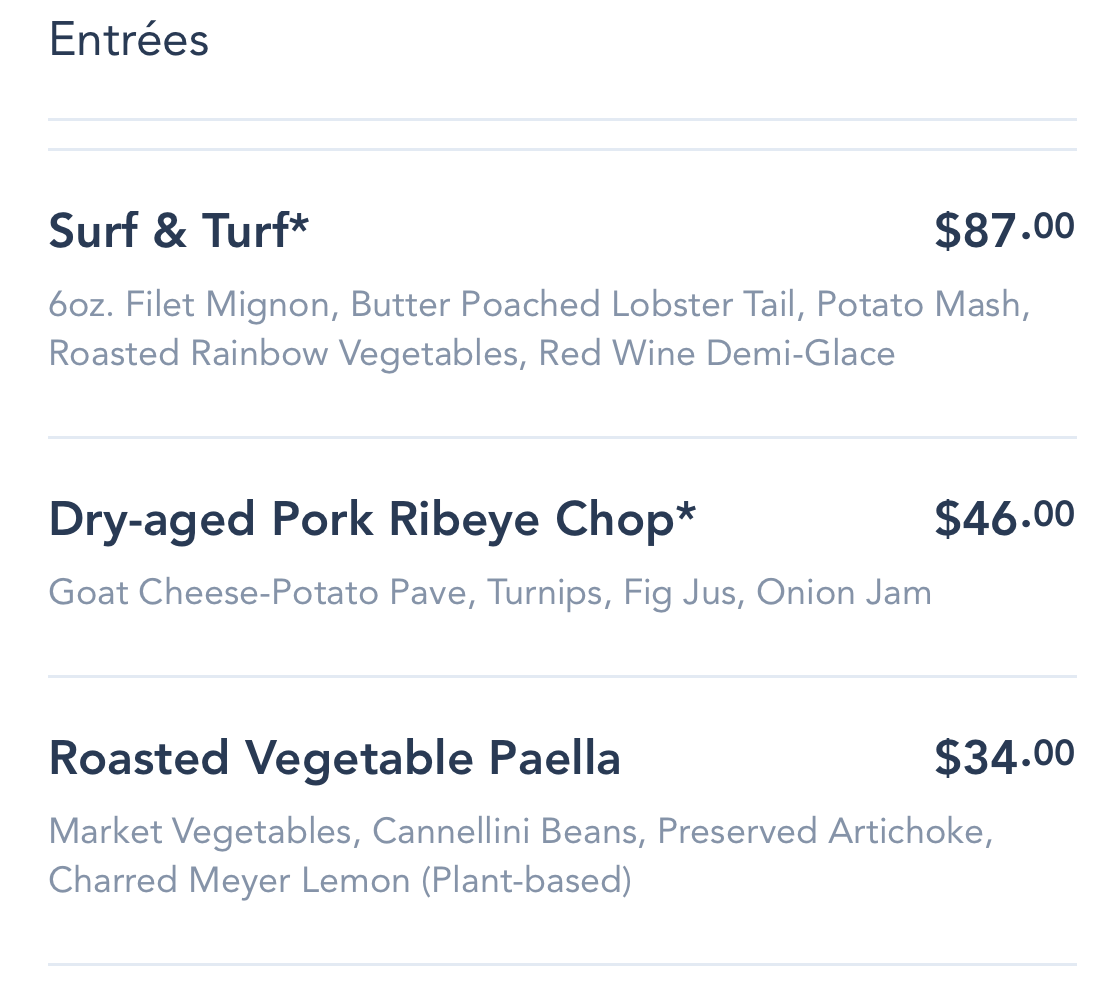Click the $87.00 price
This screenshot has height=981, width=1094.
(1003, 230)
